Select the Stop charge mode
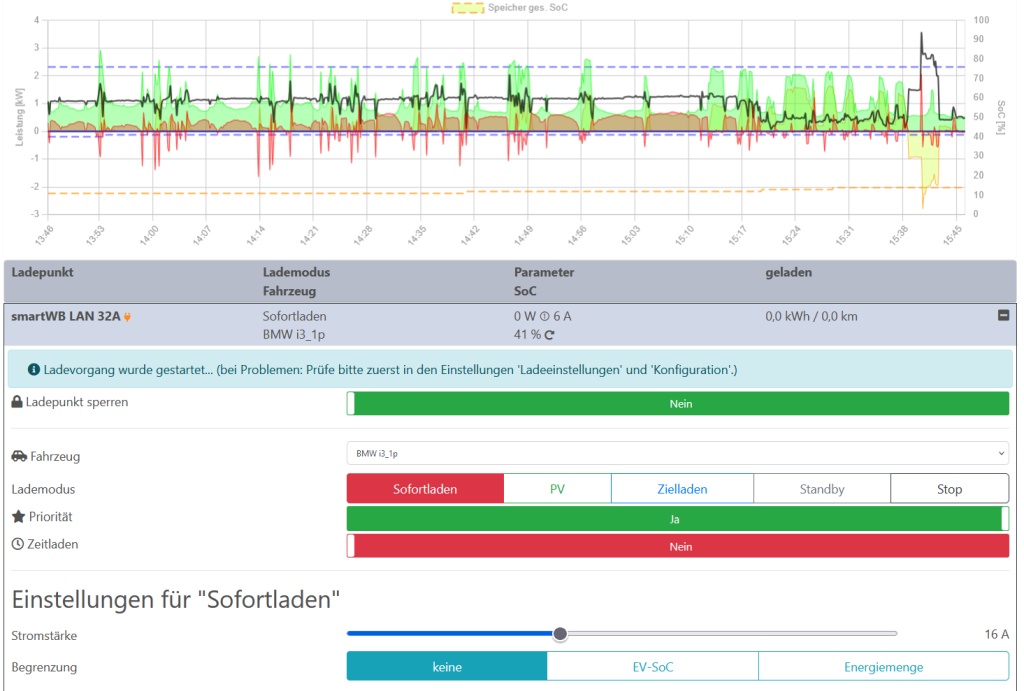The image size is (1024, 691). pyautogui.click(x=950, y=489)
